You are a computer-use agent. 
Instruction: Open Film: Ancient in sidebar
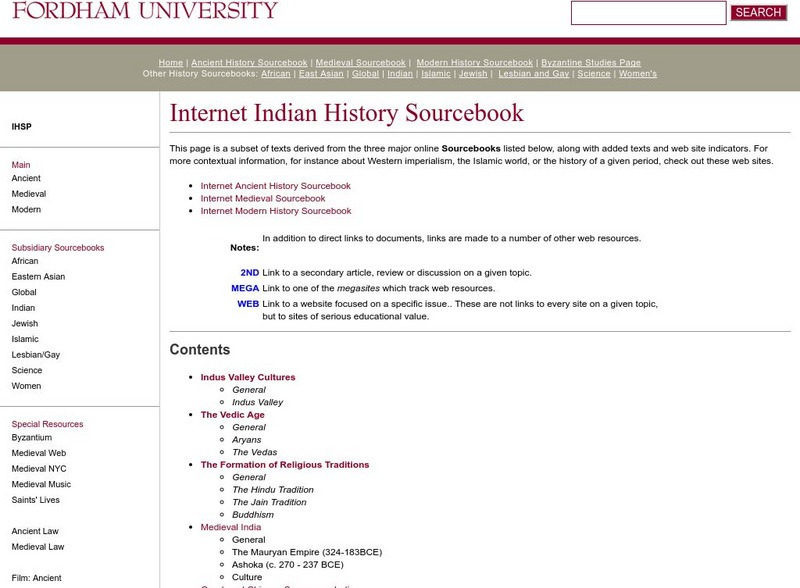(x=36, y=578)
